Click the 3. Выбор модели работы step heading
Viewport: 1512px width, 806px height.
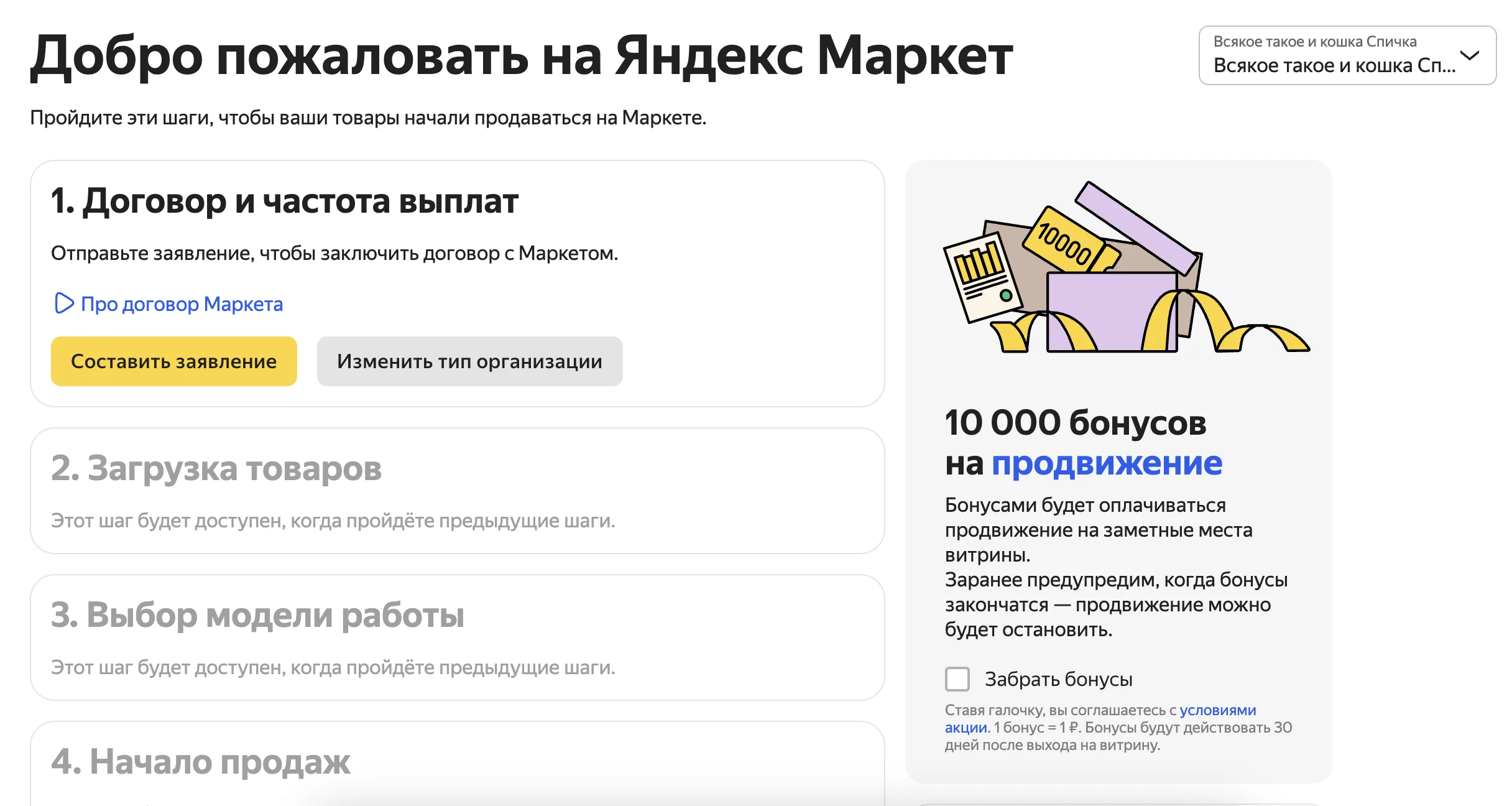(257, 614)
